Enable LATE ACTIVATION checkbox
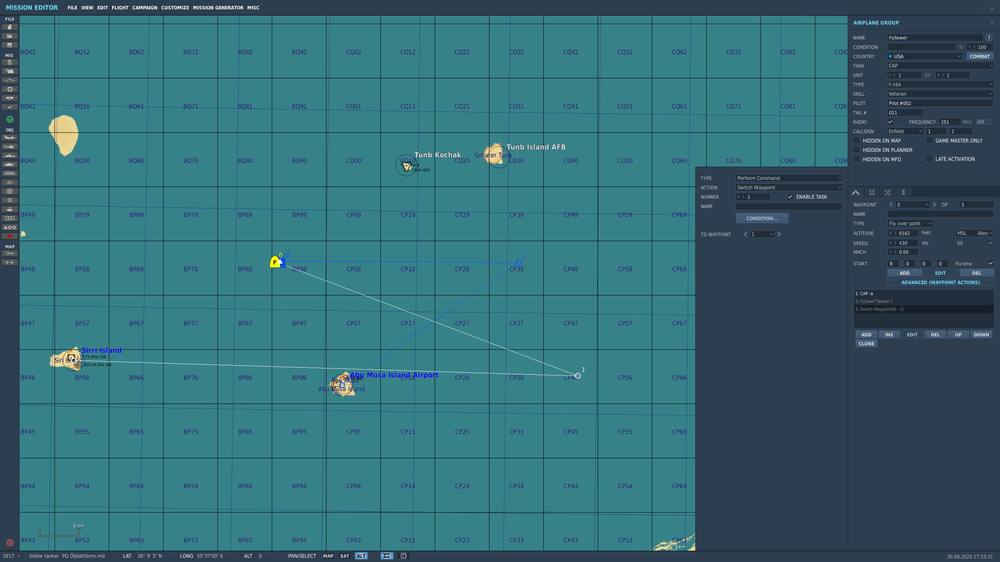Screen dimensions: 1000x562 (929, 159)
